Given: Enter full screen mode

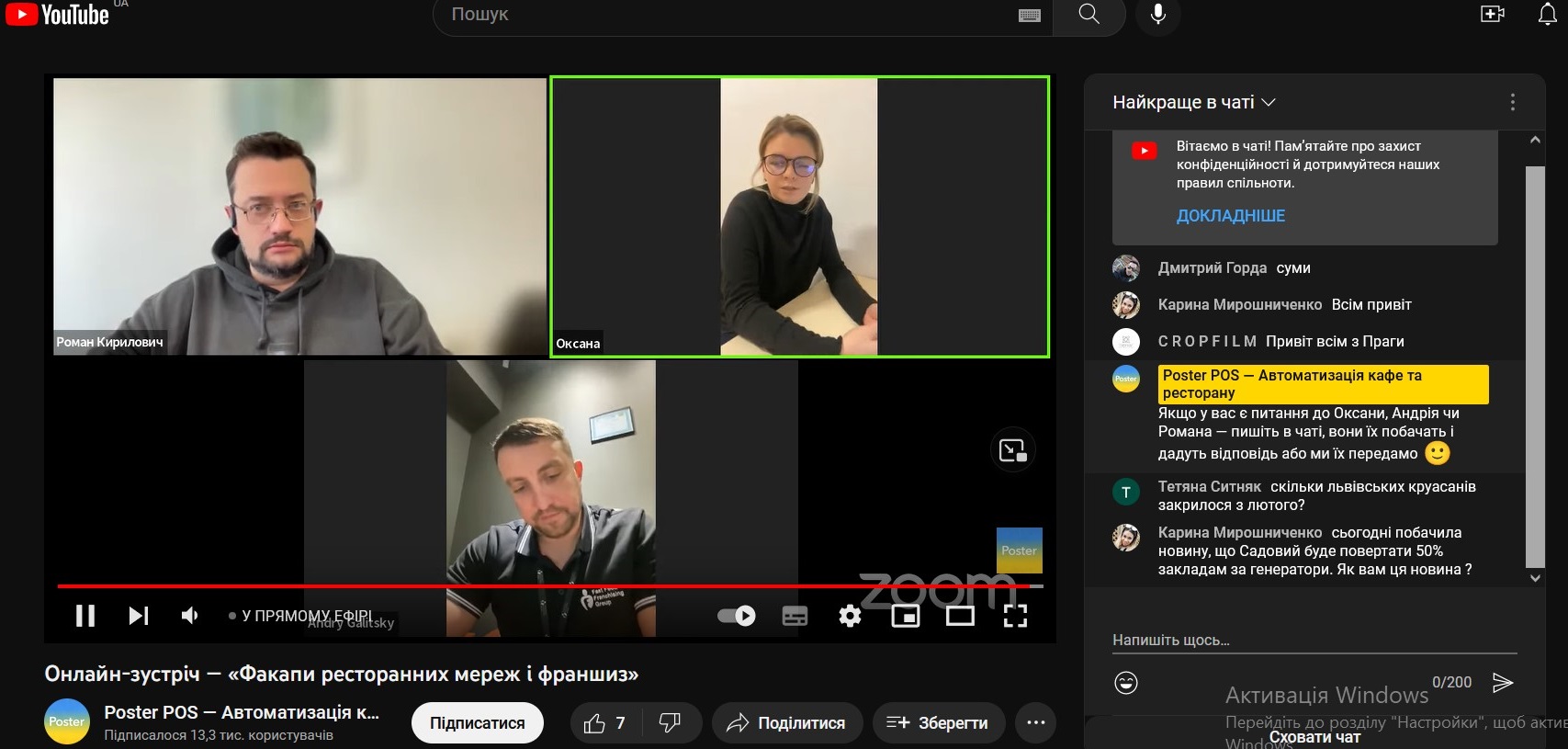Looking at the screenshot, I should tap(1015, 616).
